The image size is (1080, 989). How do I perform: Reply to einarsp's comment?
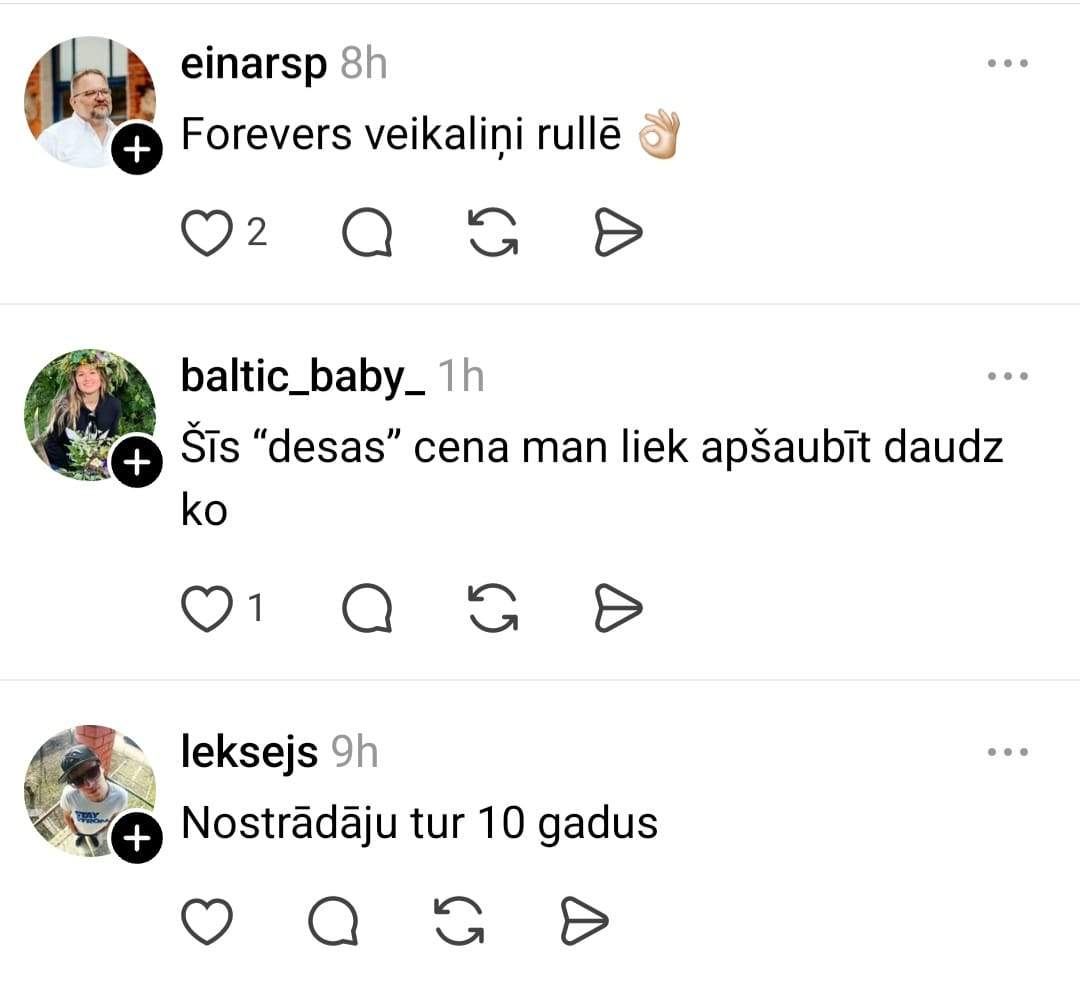[367, 232]
